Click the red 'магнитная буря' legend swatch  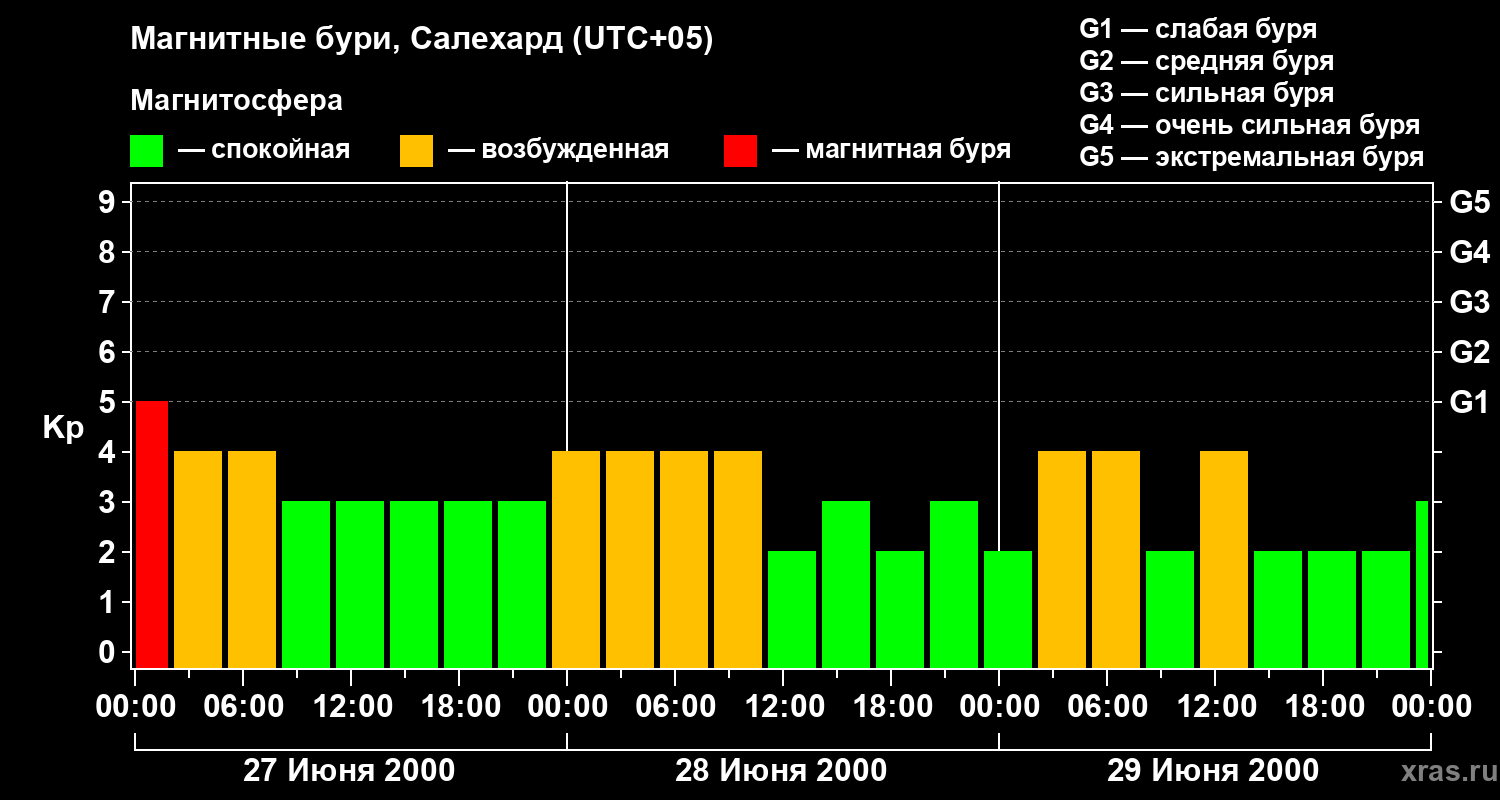point(741,151)
